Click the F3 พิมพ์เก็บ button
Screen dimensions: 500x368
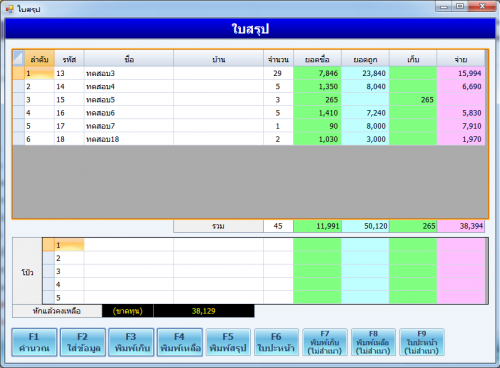[131, 342]
